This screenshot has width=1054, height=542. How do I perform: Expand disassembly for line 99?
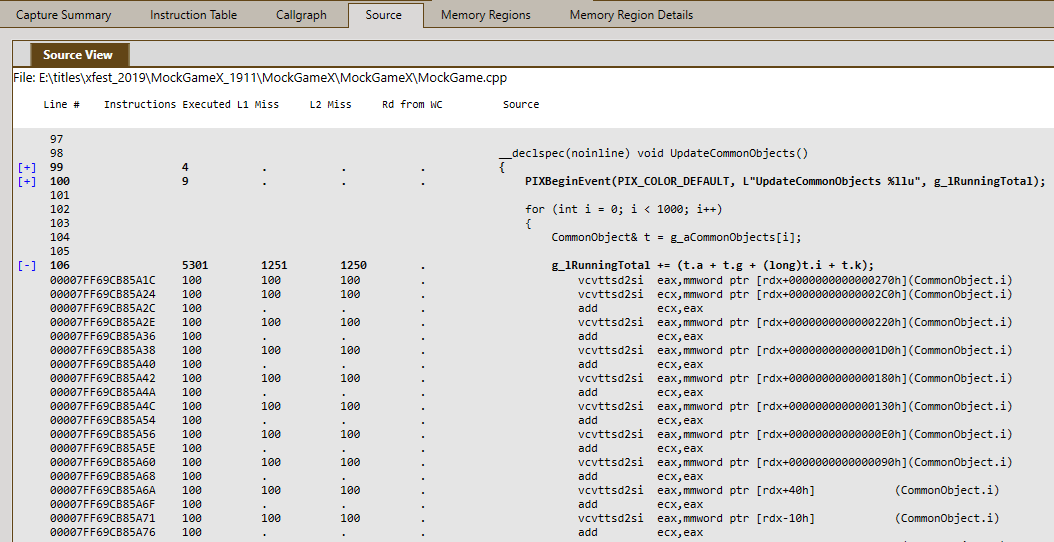point(26,167)
